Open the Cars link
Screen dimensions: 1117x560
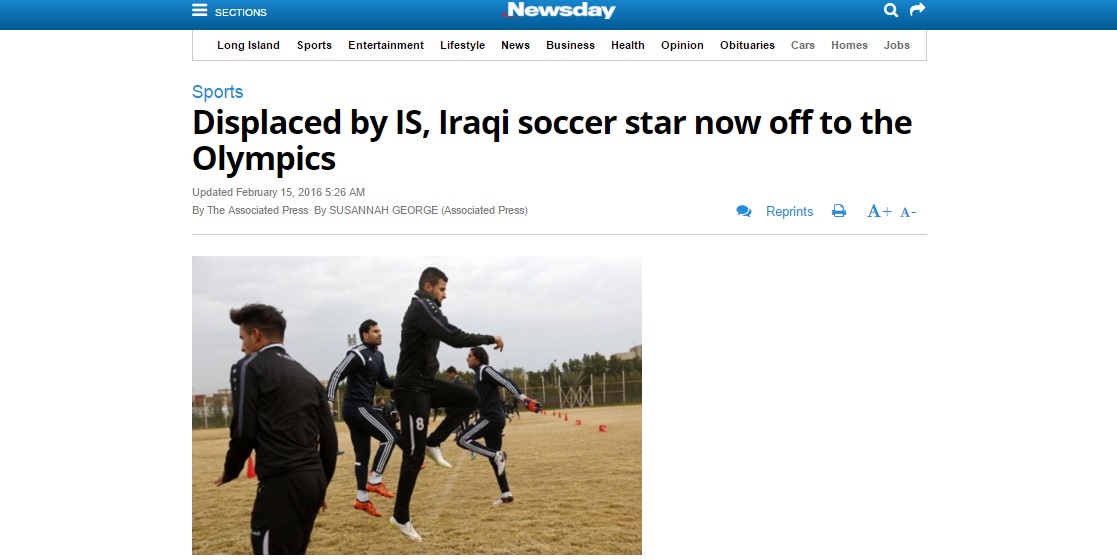(x=803, y=45)
